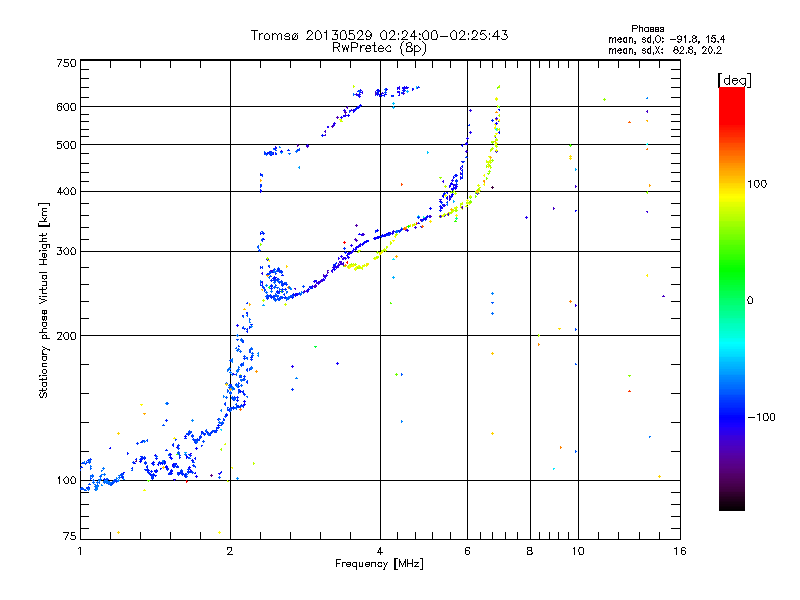Select the "RwPretec (8p)" subtitle
Screen dimensions: 800x600
tap(380, 48)
